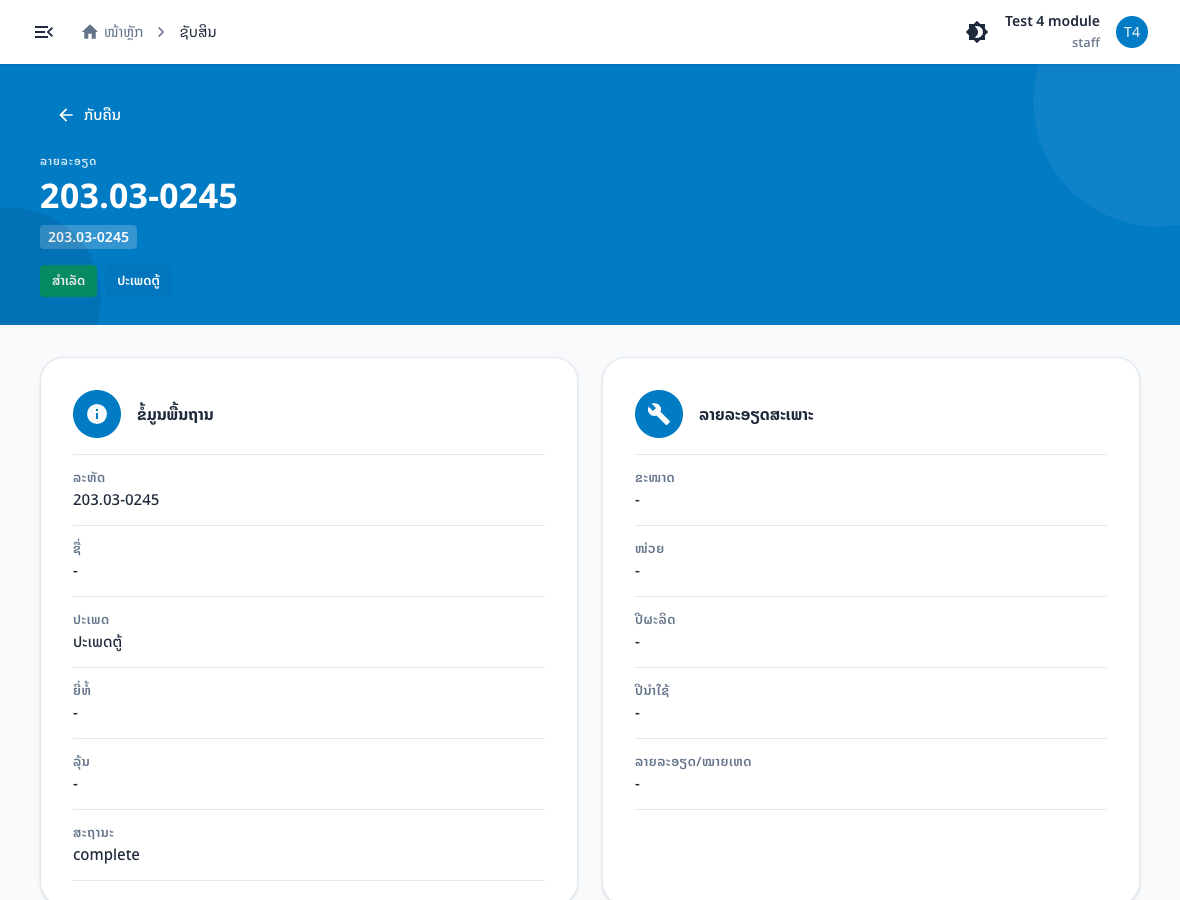Click the ປະເພດ value ປະເພດຕູ້
The image size is (1180, 900).
pos(98,642)
